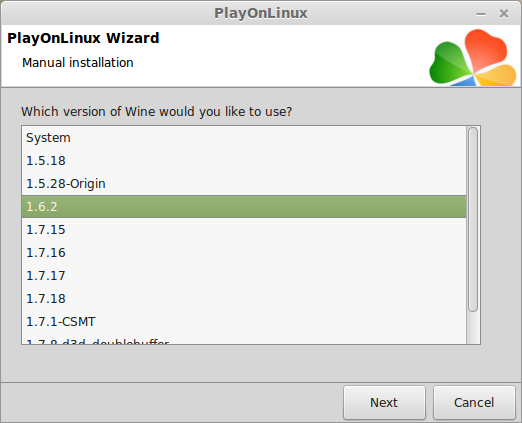Choose Wine version 1.7.15
Screen dimensions: 522x423
click(x=244, y=230)
